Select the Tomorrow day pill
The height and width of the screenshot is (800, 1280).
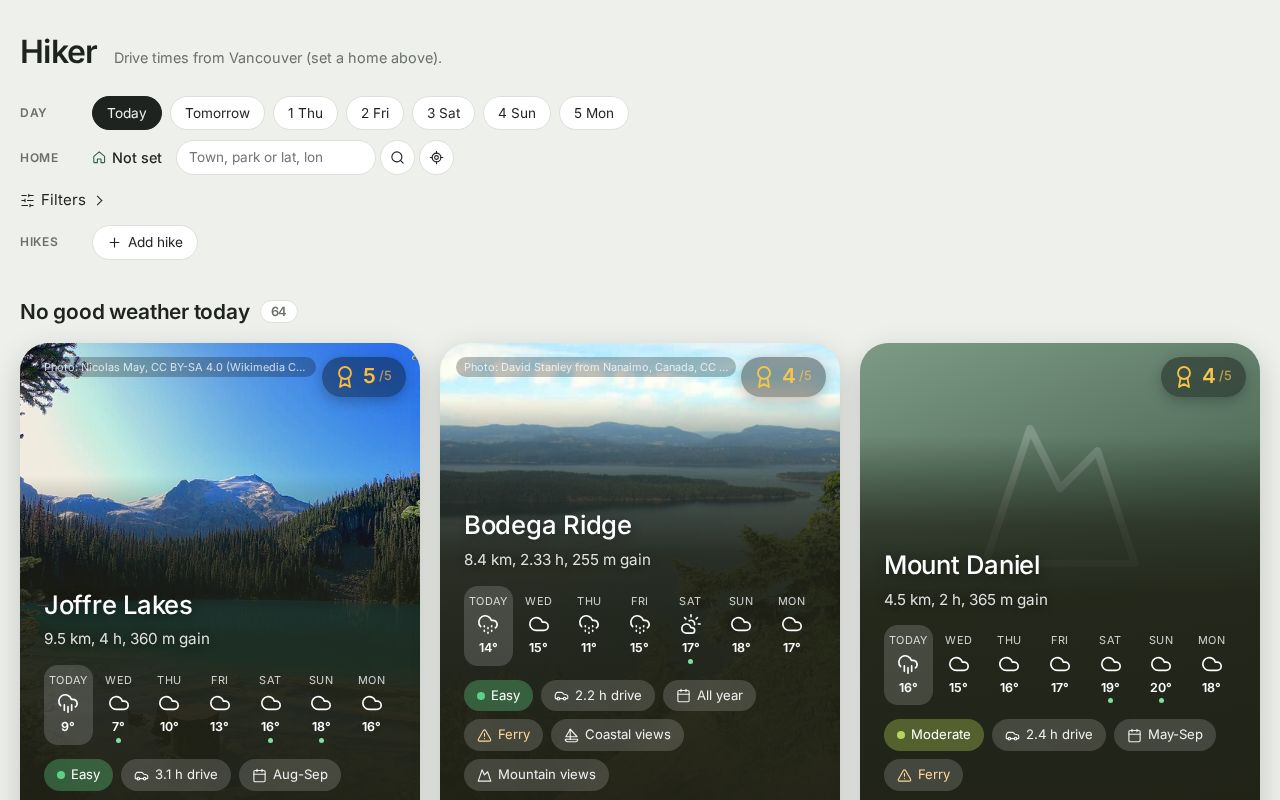tap(217, 113)
